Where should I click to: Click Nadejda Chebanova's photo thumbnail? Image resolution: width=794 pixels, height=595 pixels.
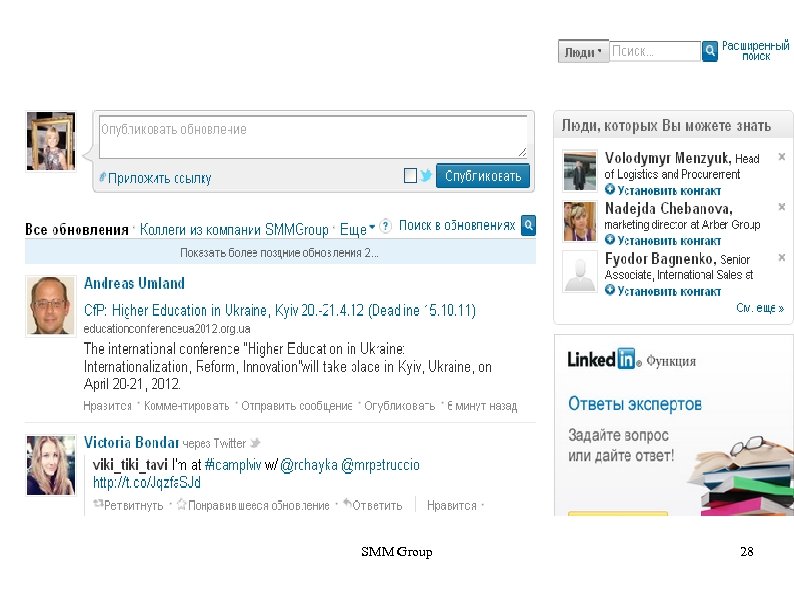click(580, 221)
